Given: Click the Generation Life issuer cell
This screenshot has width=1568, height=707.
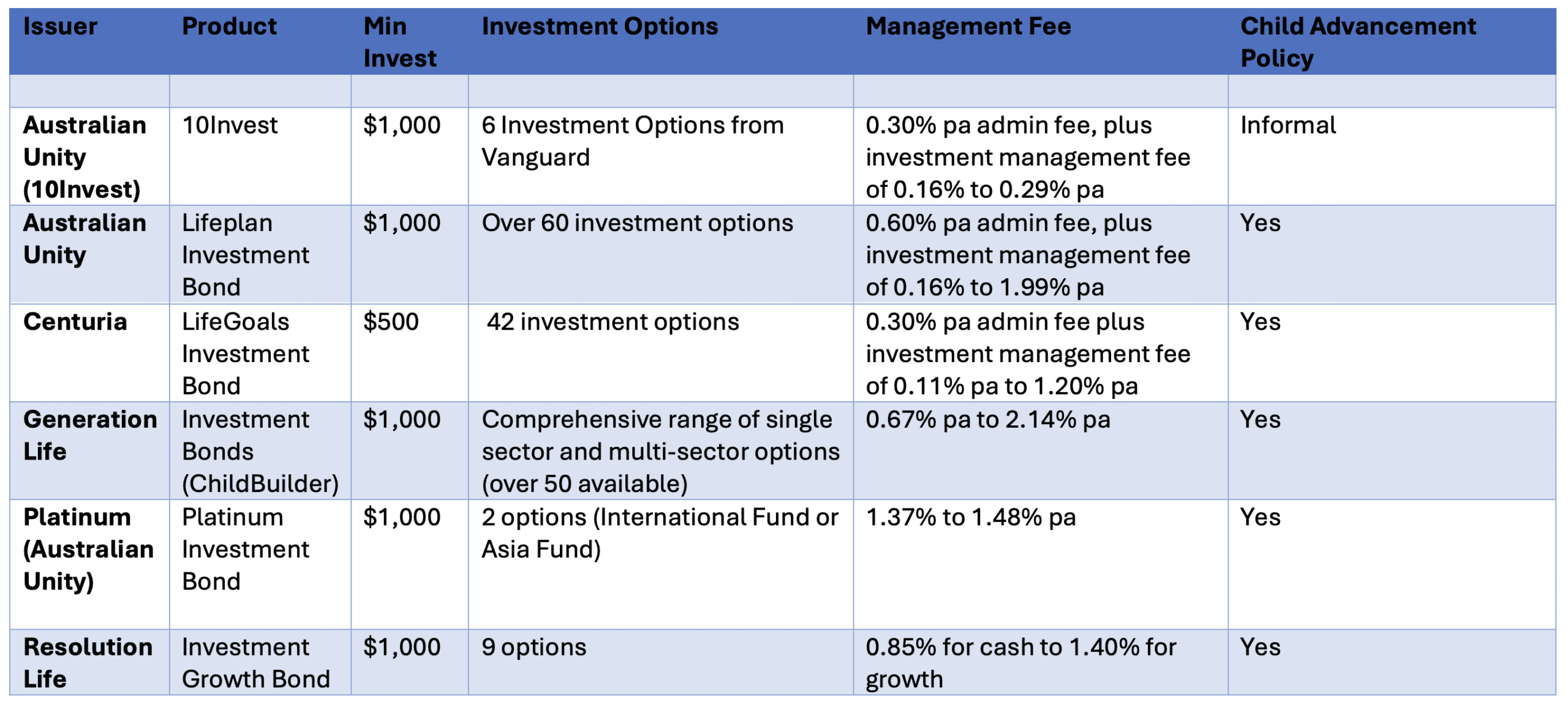Looking at the screenshot, I should click(x=89, y=436).
